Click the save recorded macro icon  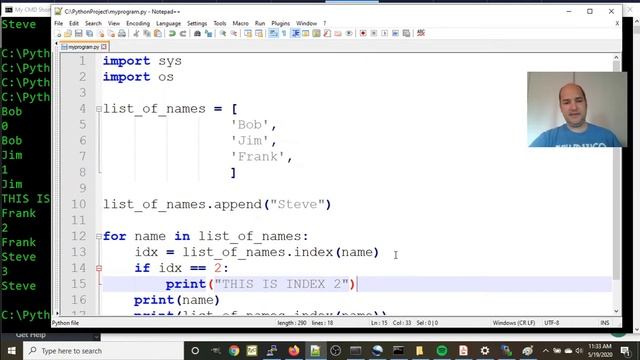(406, 33)
